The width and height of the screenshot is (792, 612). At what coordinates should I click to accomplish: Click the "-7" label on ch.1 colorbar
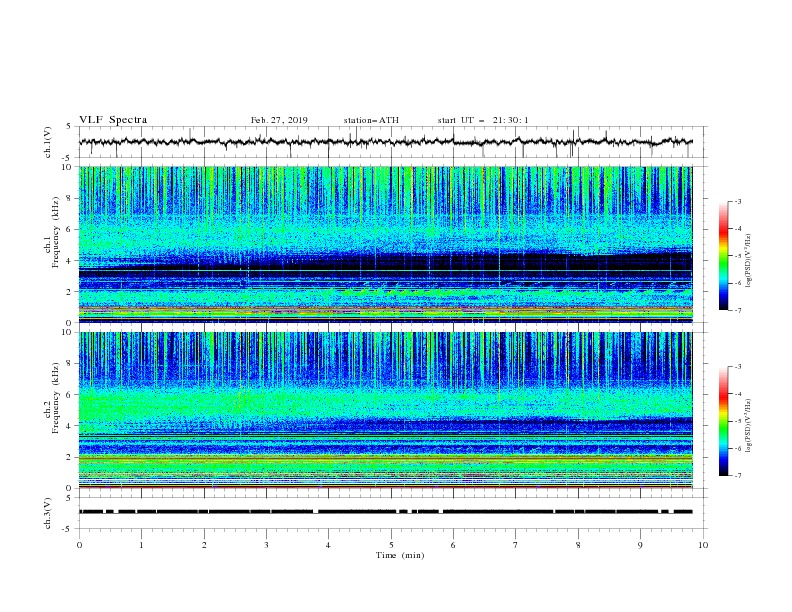(737, 310)
